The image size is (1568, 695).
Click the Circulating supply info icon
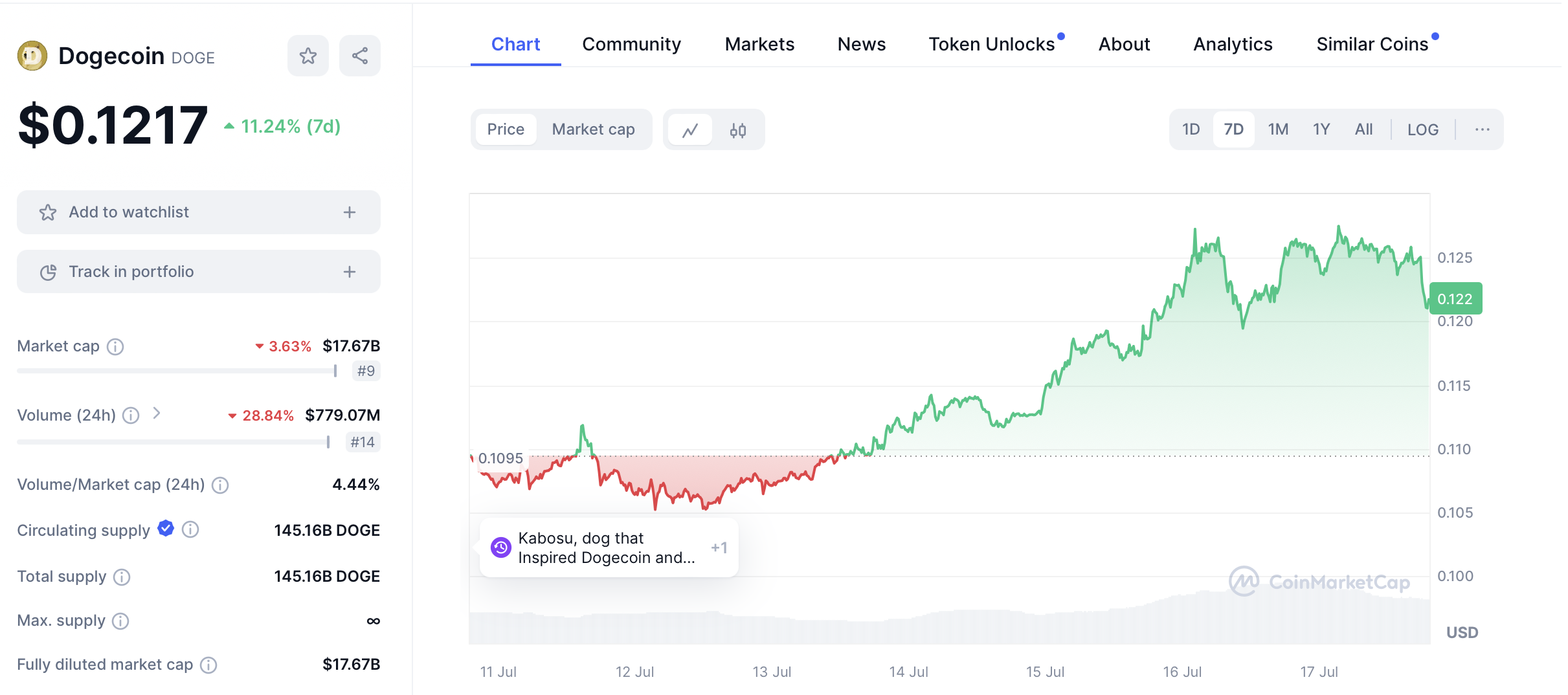[190, 530]
